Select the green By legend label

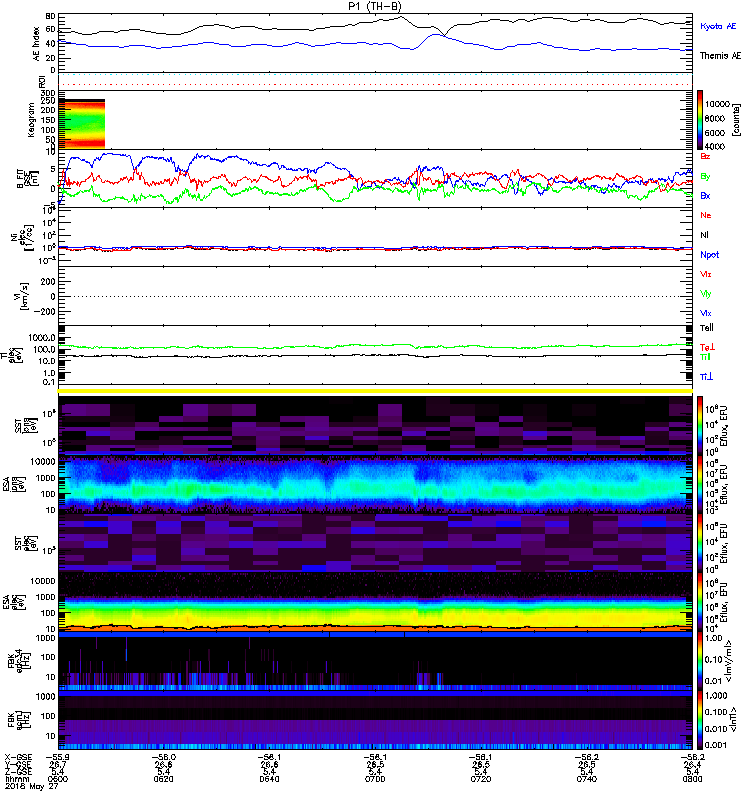click(705, 176)
